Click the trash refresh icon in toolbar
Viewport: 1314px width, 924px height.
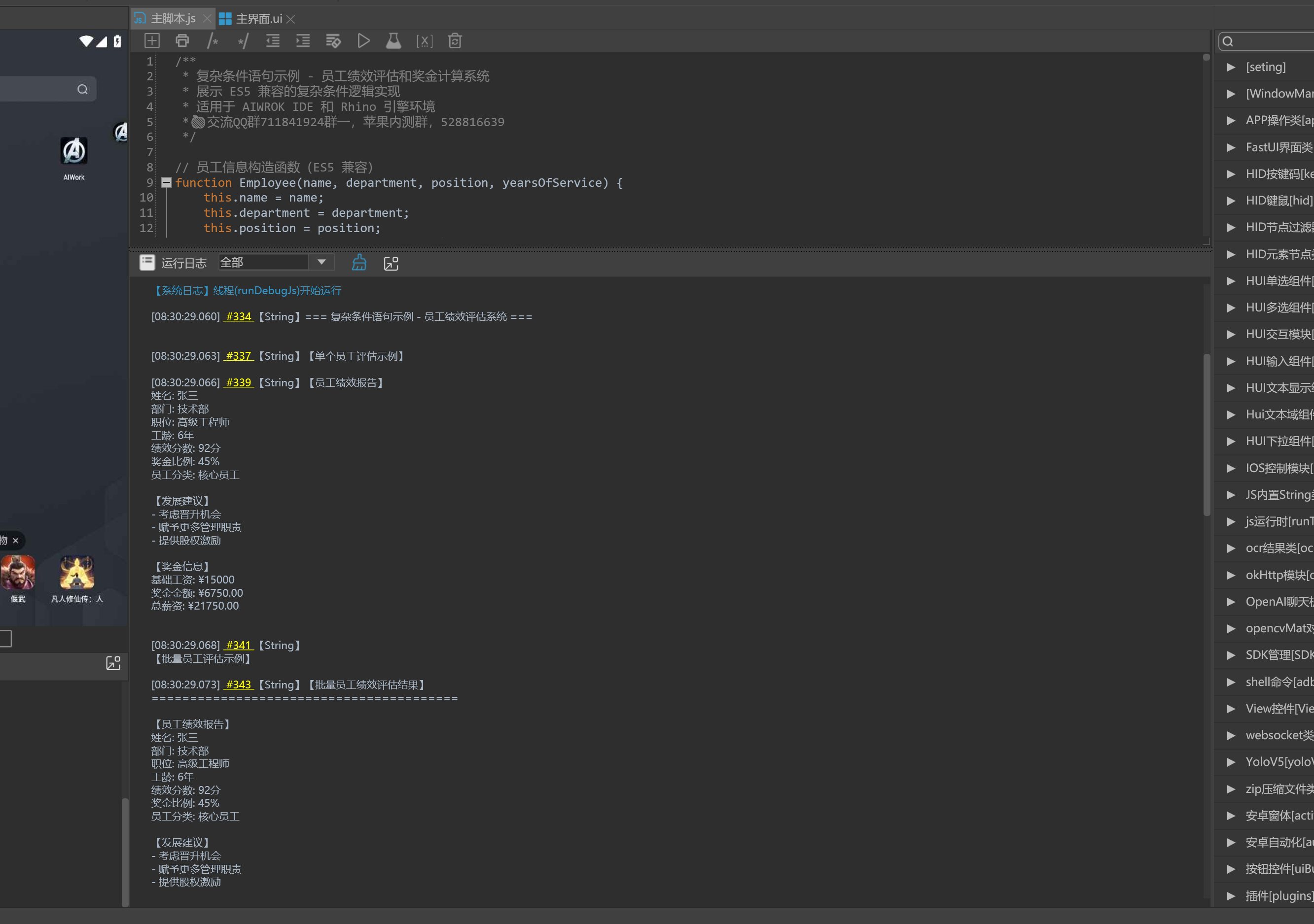(x=455, y=40)
